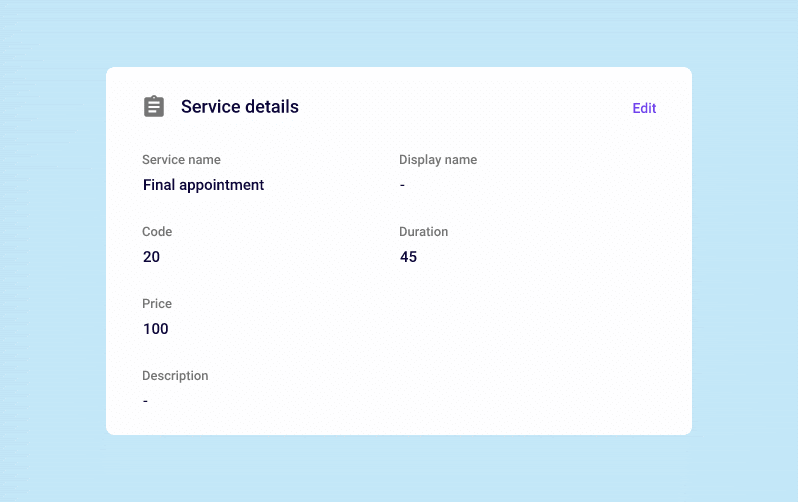
Task: Select the price value '100'
Action: tap(155, 329)
